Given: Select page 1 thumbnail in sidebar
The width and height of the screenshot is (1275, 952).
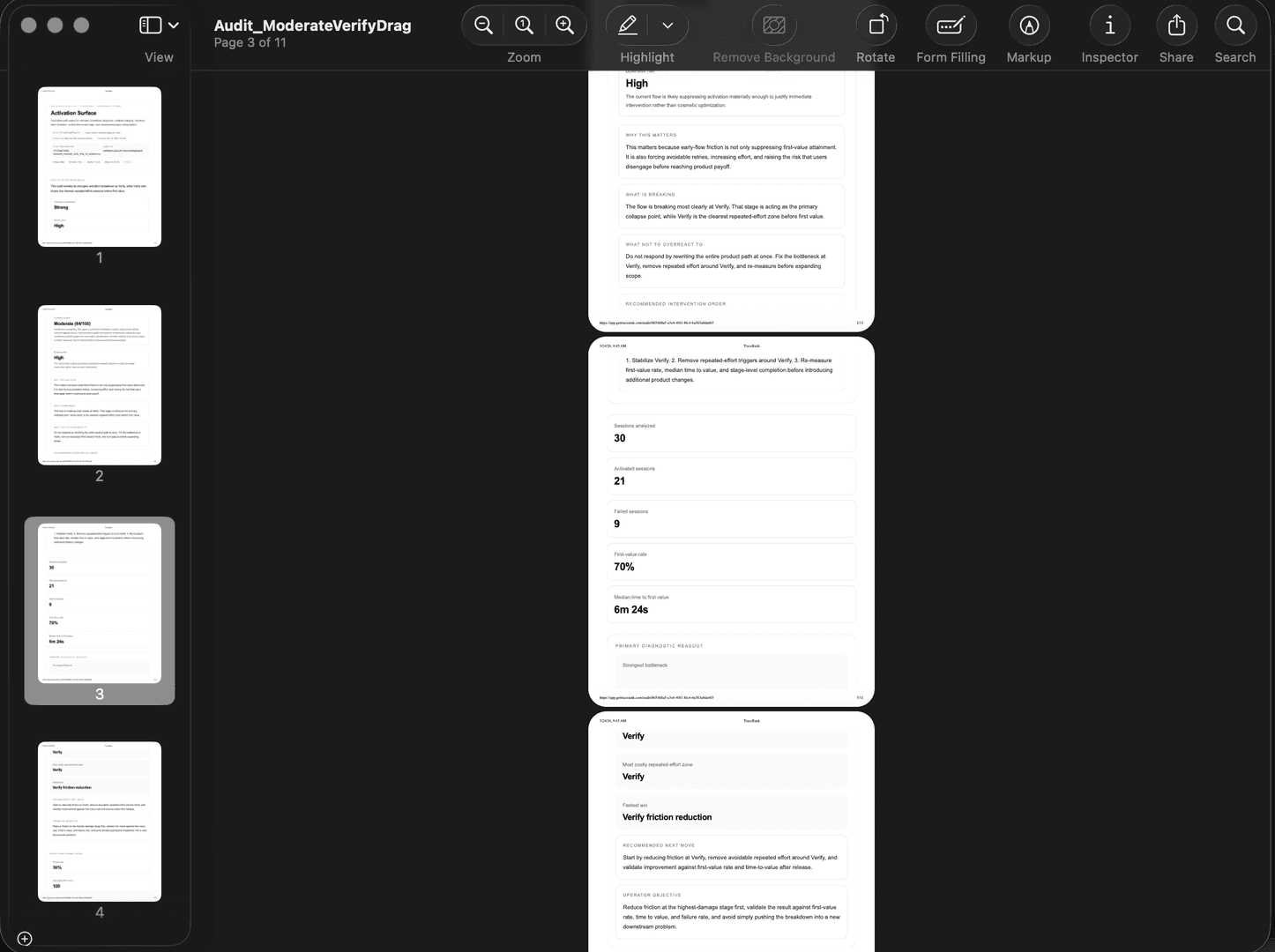Looking at the screenshot, I should point(100,167).
